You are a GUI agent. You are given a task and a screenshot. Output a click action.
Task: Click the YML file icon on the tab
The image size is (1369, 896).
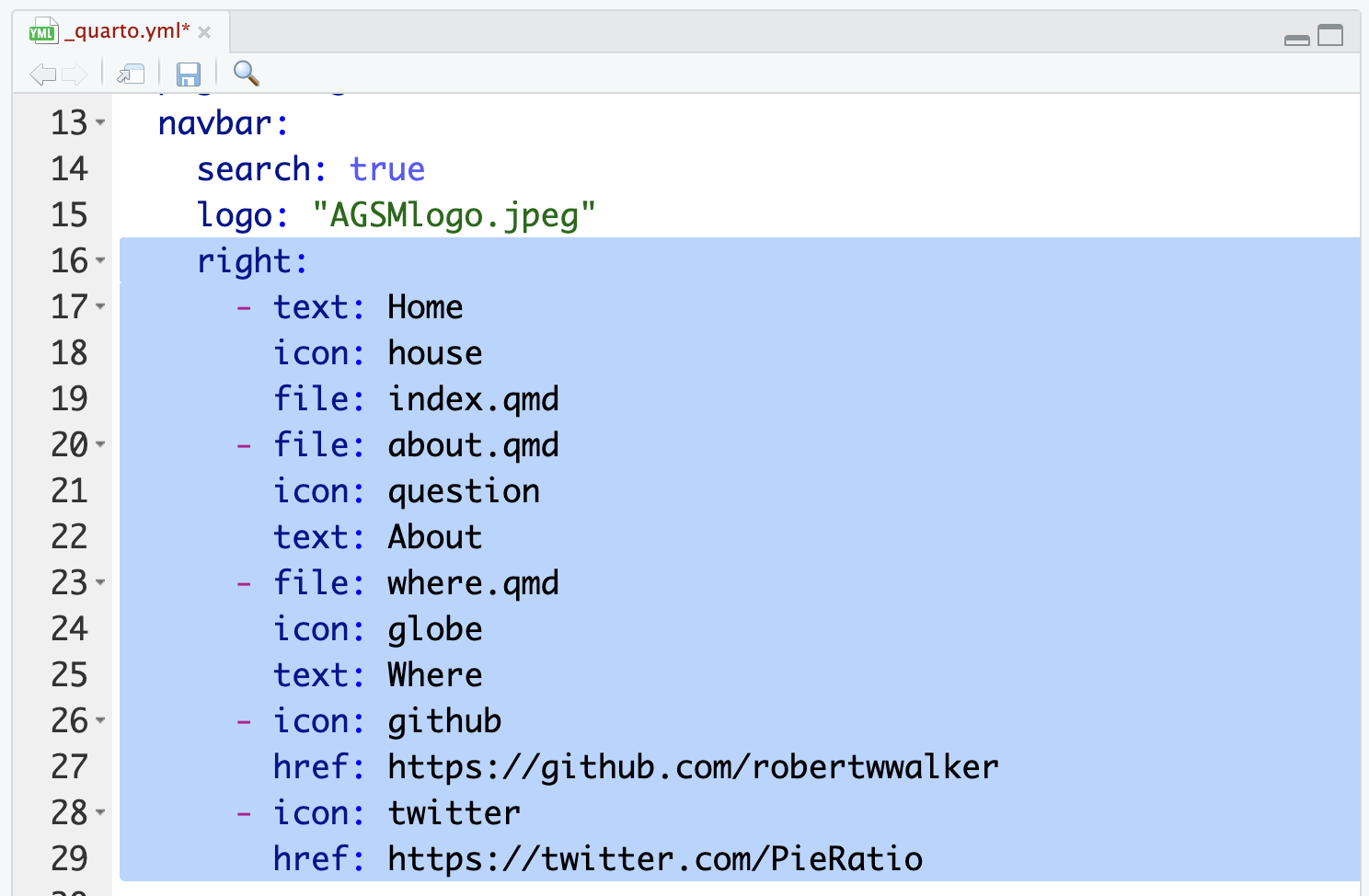coord(42,32)
